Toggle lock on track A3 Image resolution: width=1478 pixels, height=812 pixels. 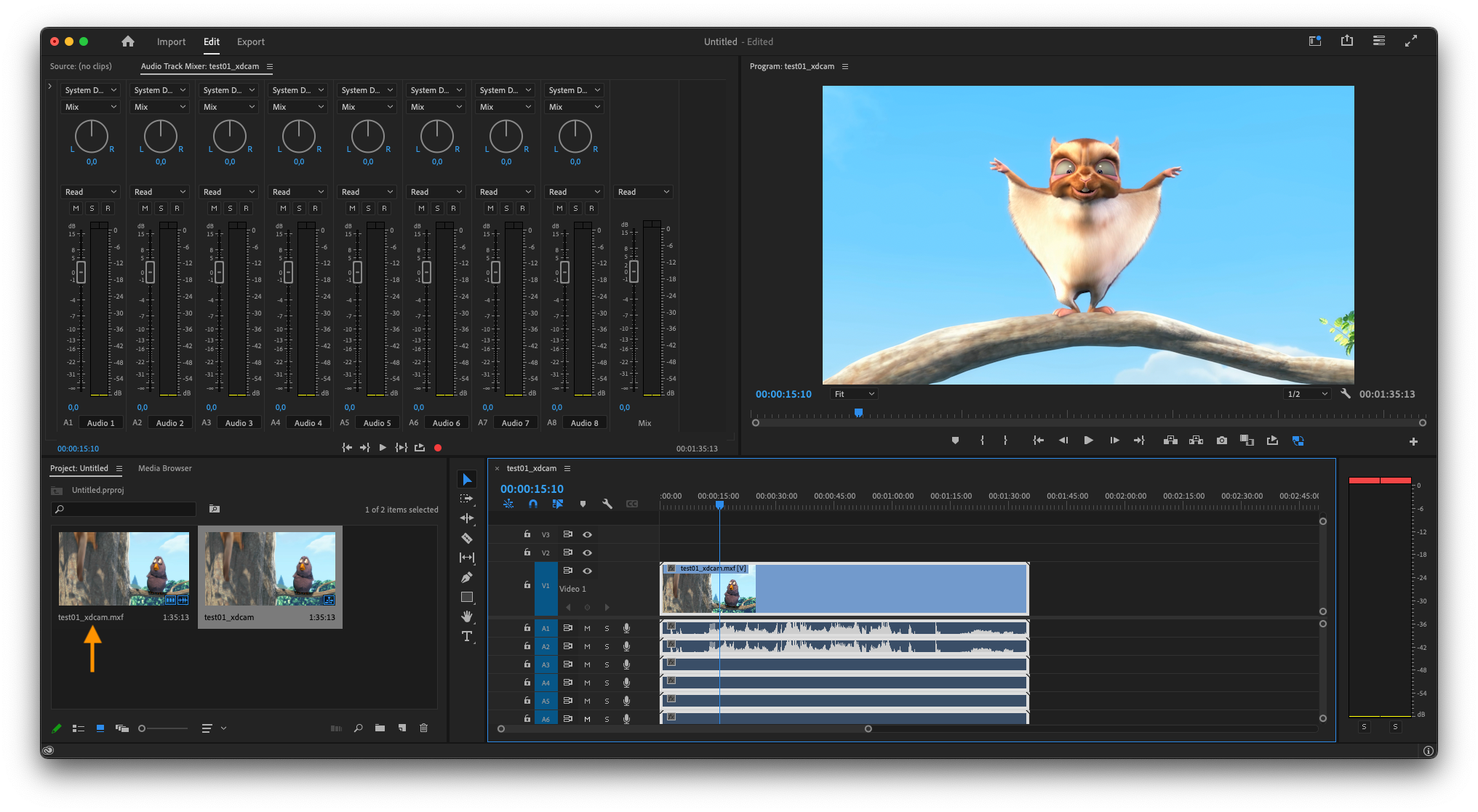click(527, 664)
